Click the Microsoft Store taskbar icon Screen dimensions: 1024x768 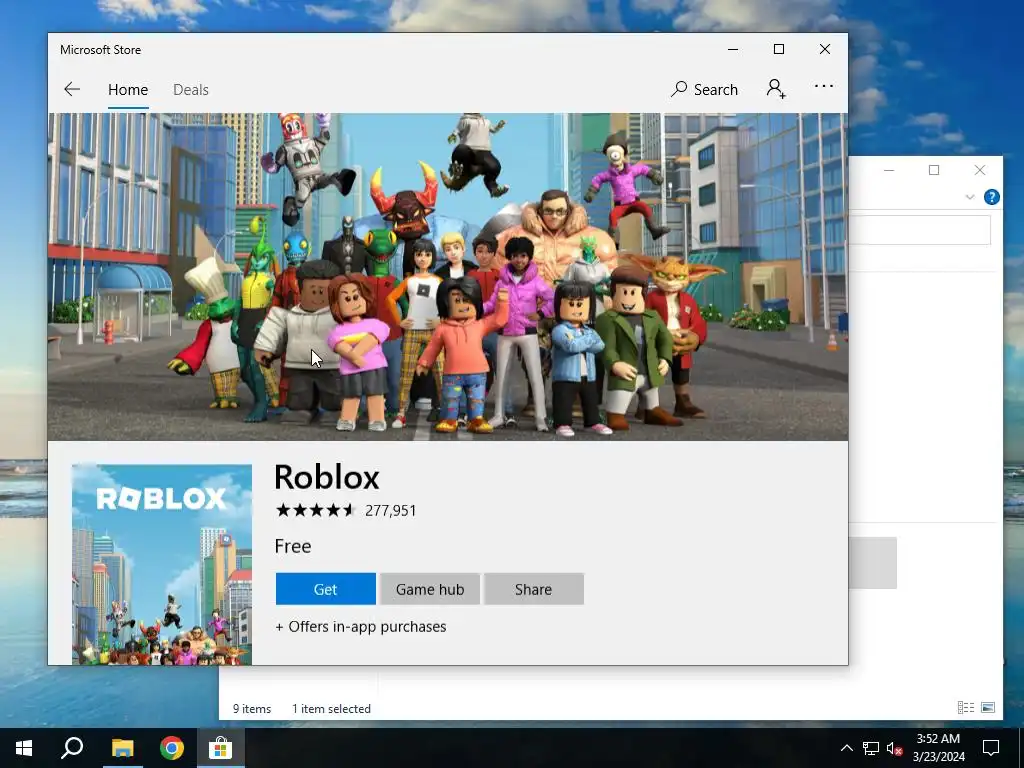point(221,748)
